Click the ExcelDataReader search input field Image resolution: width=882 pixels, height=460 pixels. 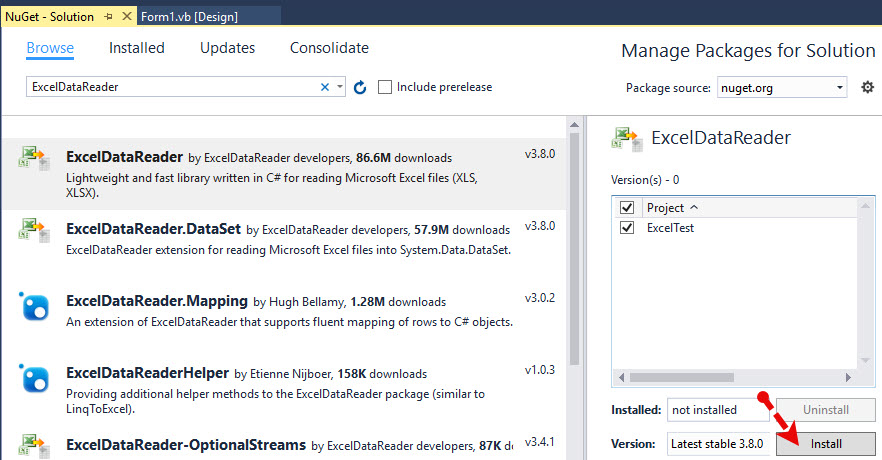pyautogui.click(x=170, y=88)
